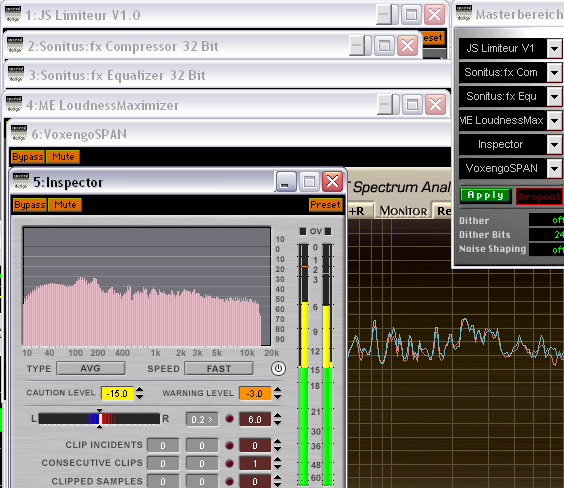Click the Sonitus:fx Equ slot name

[x=502, y=96]
